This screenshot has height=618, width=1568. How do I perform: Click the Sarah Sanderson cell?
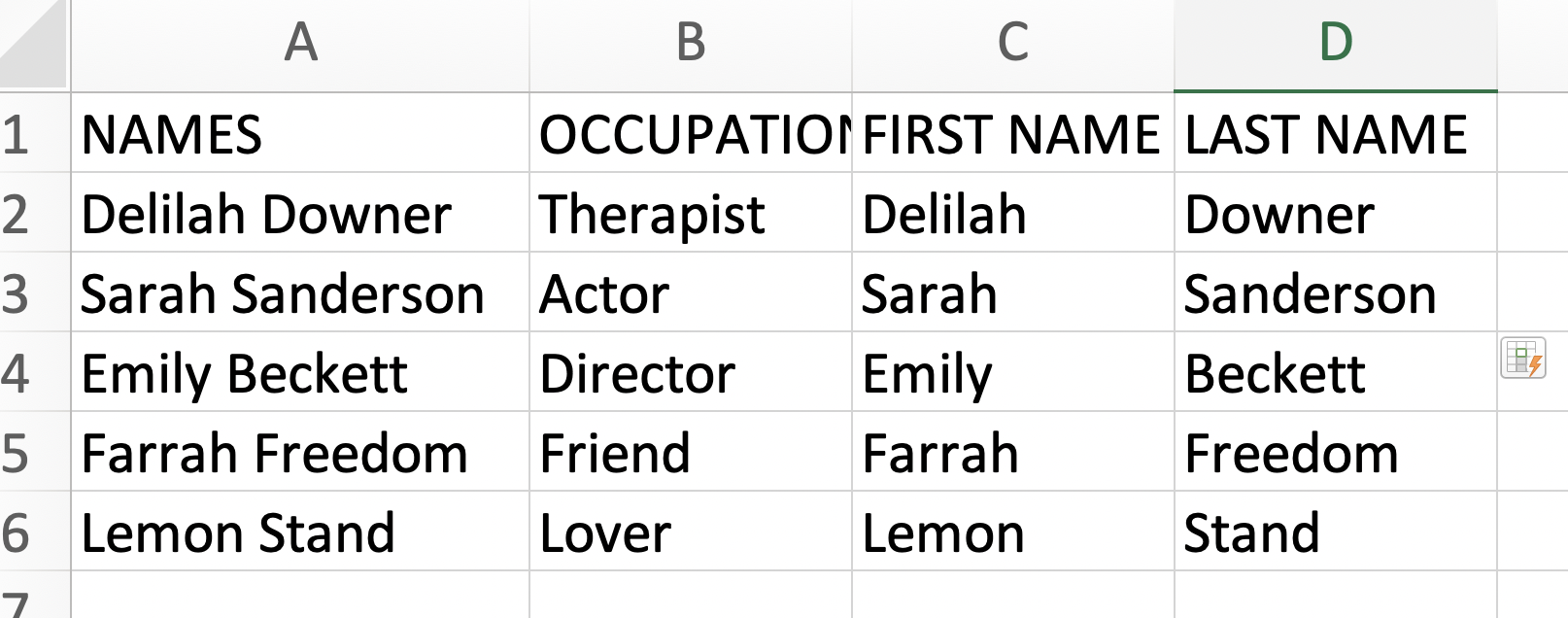coord(300,292)
